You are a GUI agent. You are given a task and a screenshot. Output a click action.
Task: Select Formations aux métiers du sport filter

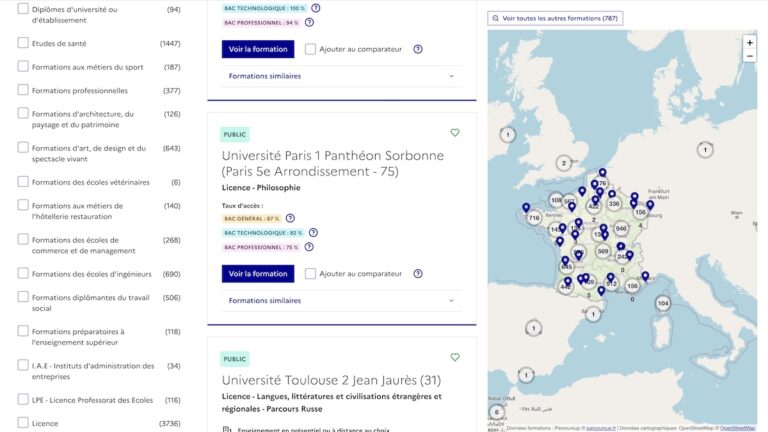(23, 67)
